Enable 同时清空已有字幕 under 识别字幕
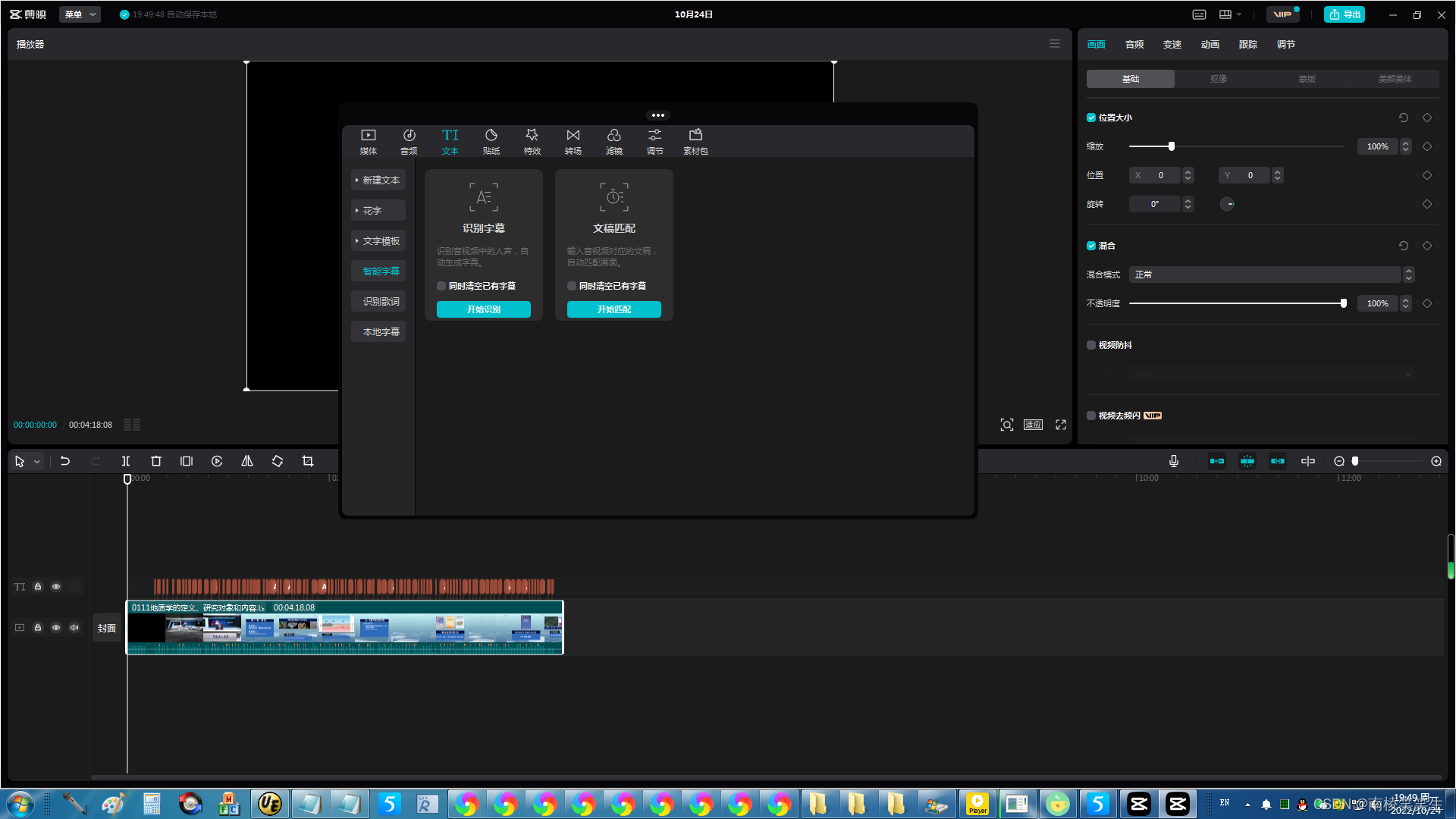1456x819 pixels. 441,286
